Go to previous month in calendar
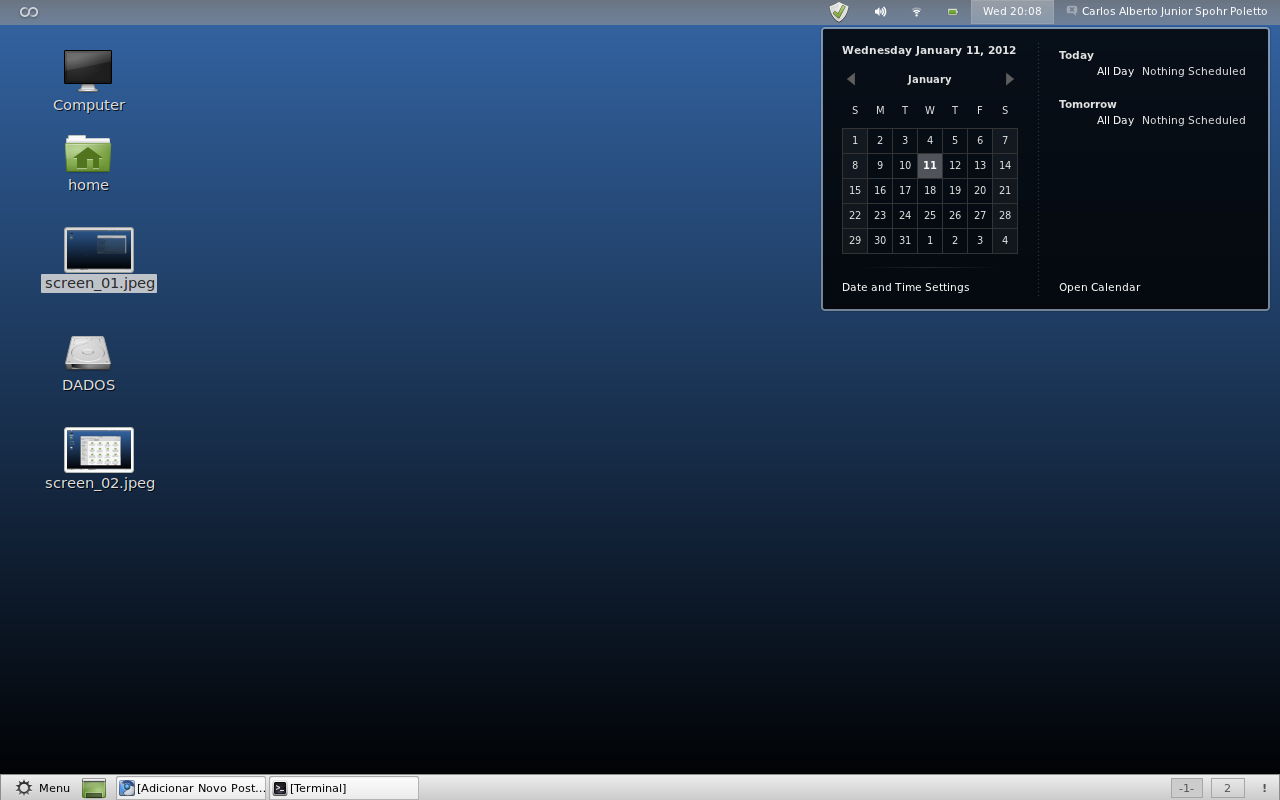 [851, 79]
